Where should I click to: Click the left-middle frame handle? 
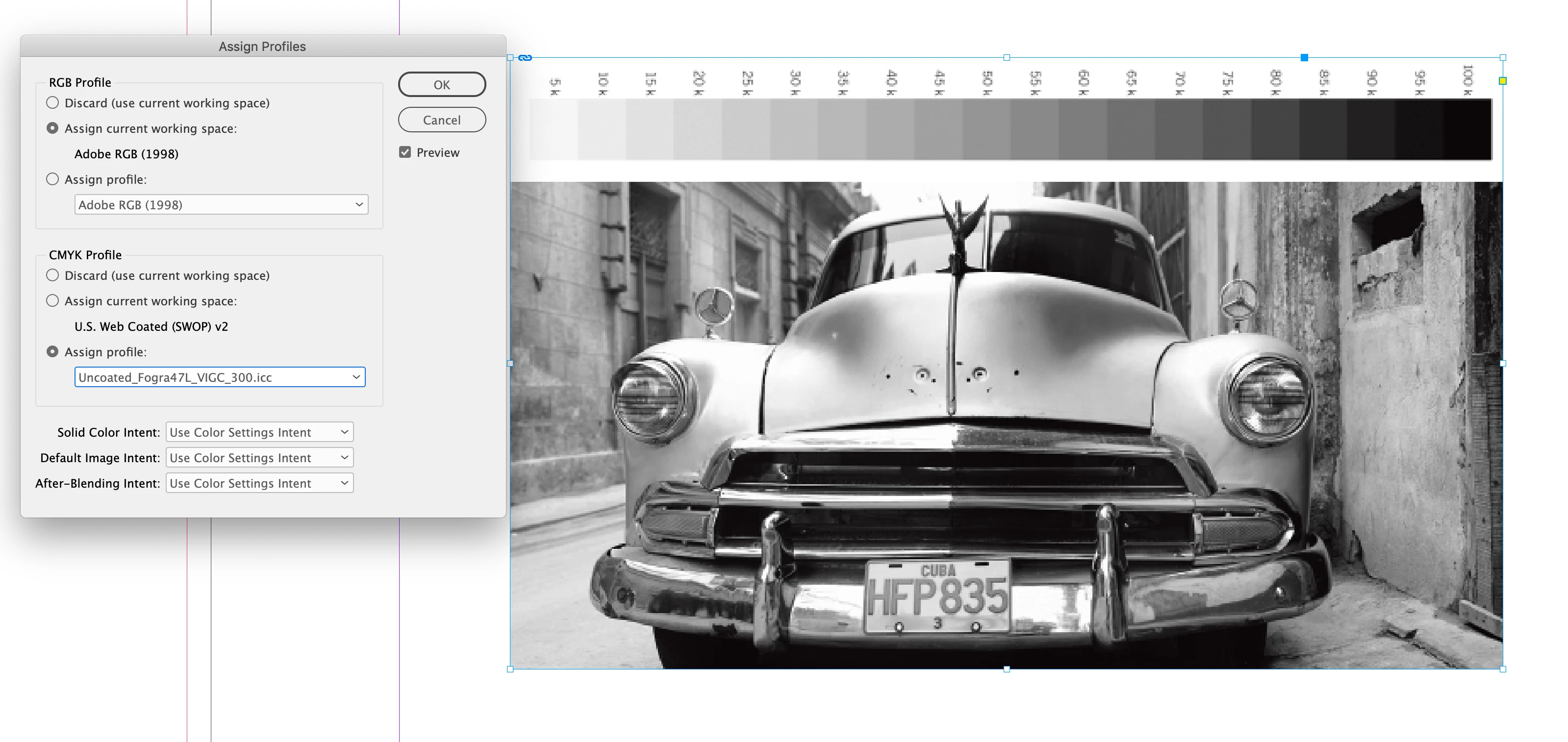point(510,363)
